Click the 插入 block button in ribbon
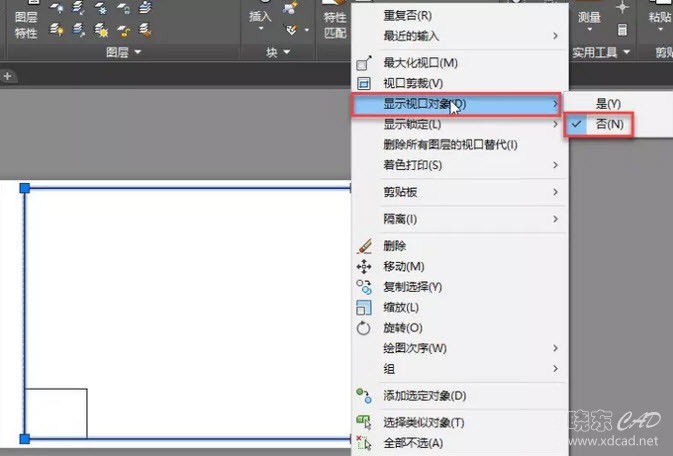This screenshot has width=673, height=456. 260,17
